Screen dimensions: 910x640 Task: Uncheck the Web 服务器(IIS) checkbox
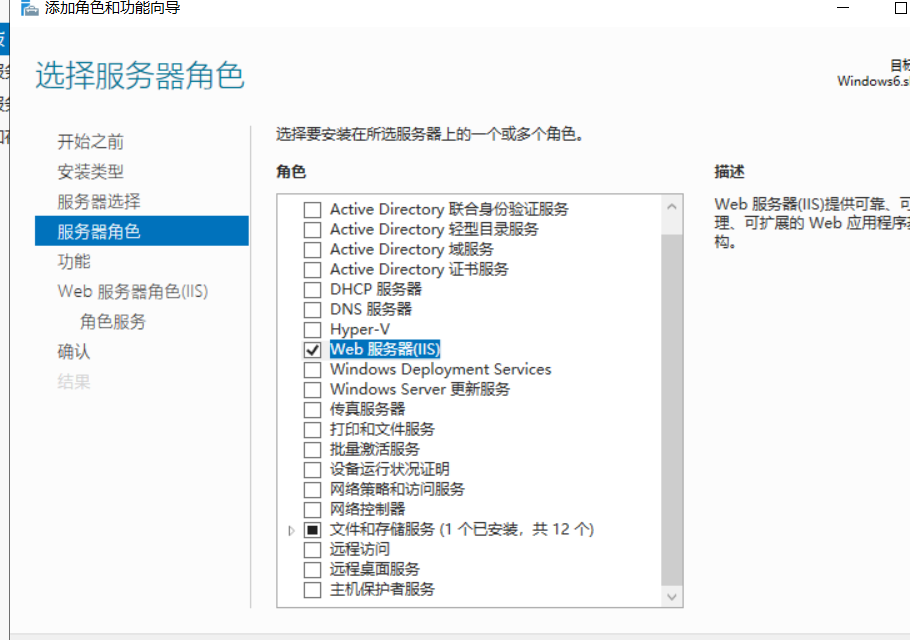(312, 349)
